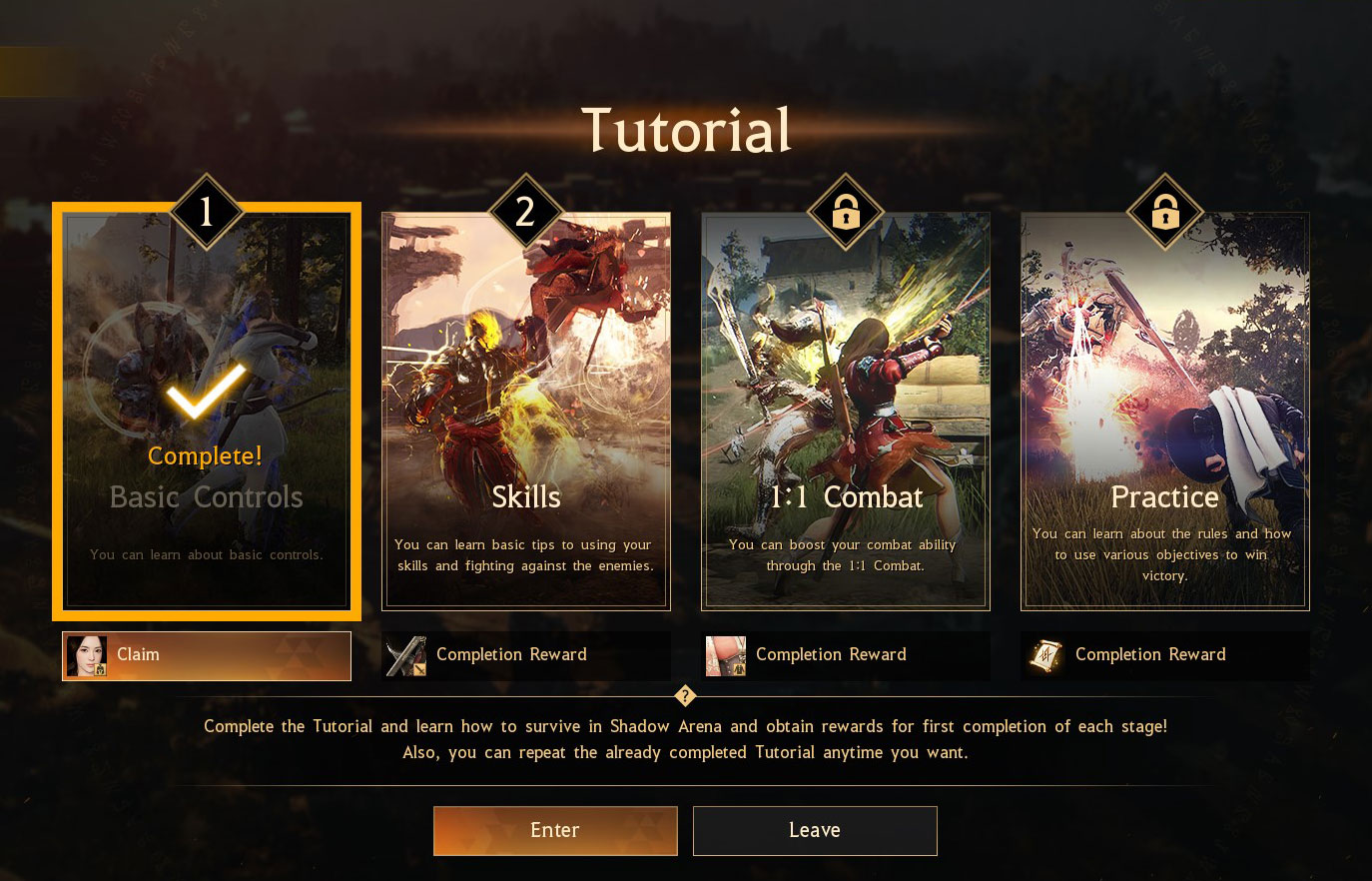Click the question mark help diamond
1372x881 pixels.
click(685, 696)
